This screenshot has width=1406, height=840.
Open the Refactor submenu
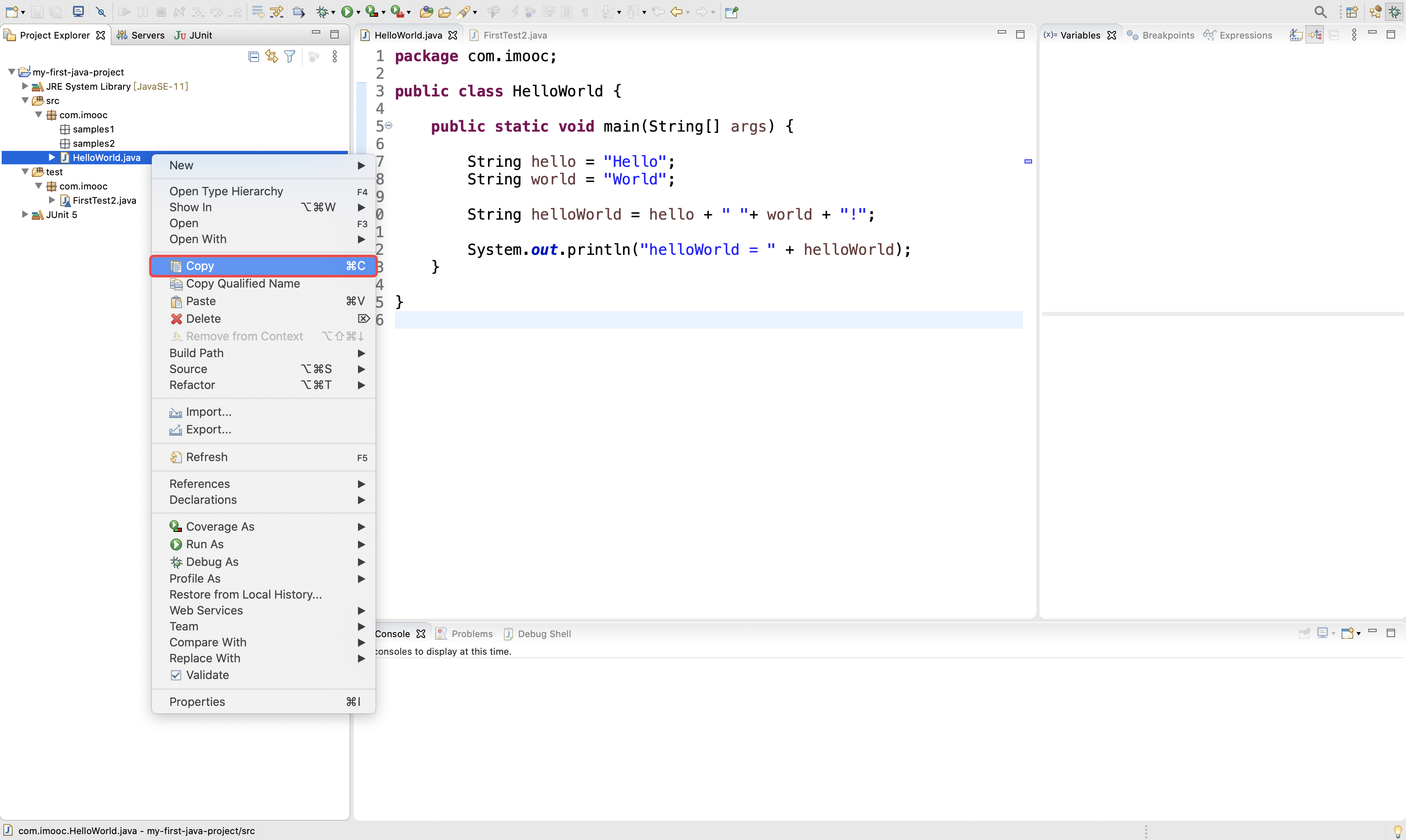pos(264,385)
